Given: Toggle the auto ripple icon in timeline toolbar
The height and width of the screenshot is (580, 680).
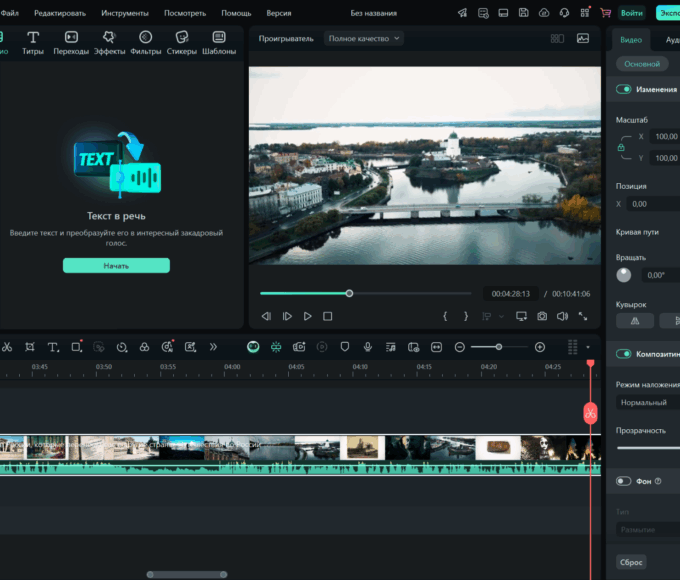Looking at the screenshot, I should point(276,347).
